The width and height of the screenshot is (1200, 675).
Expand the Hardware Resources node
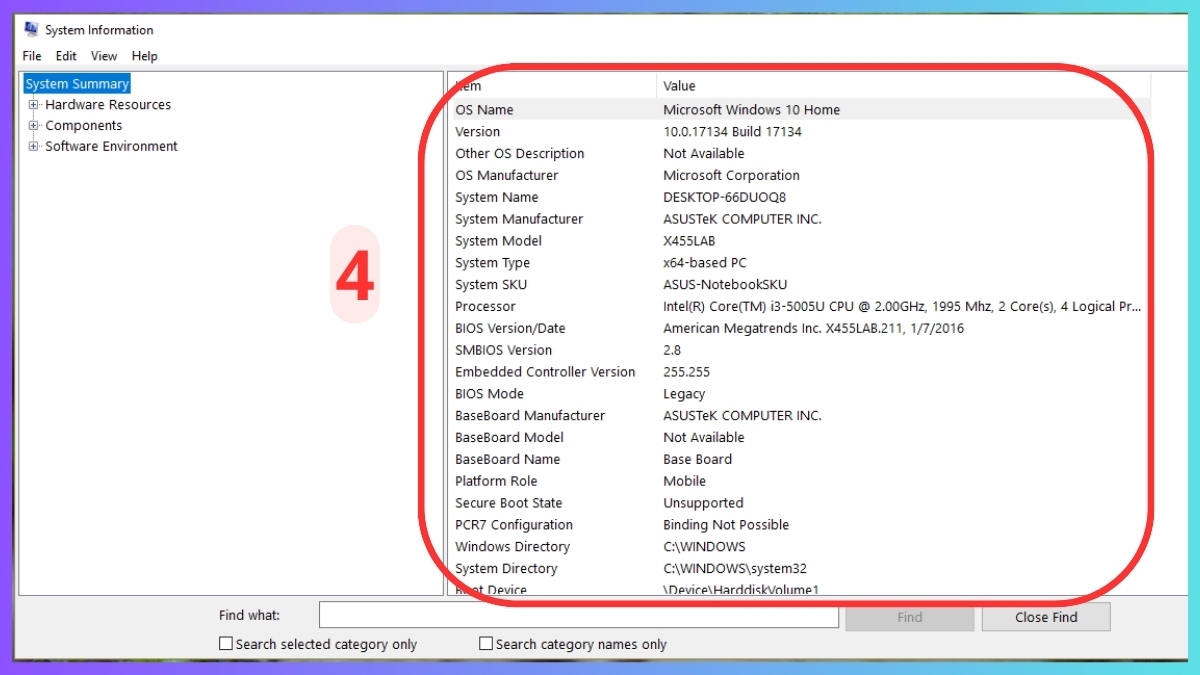pos(34,105)
